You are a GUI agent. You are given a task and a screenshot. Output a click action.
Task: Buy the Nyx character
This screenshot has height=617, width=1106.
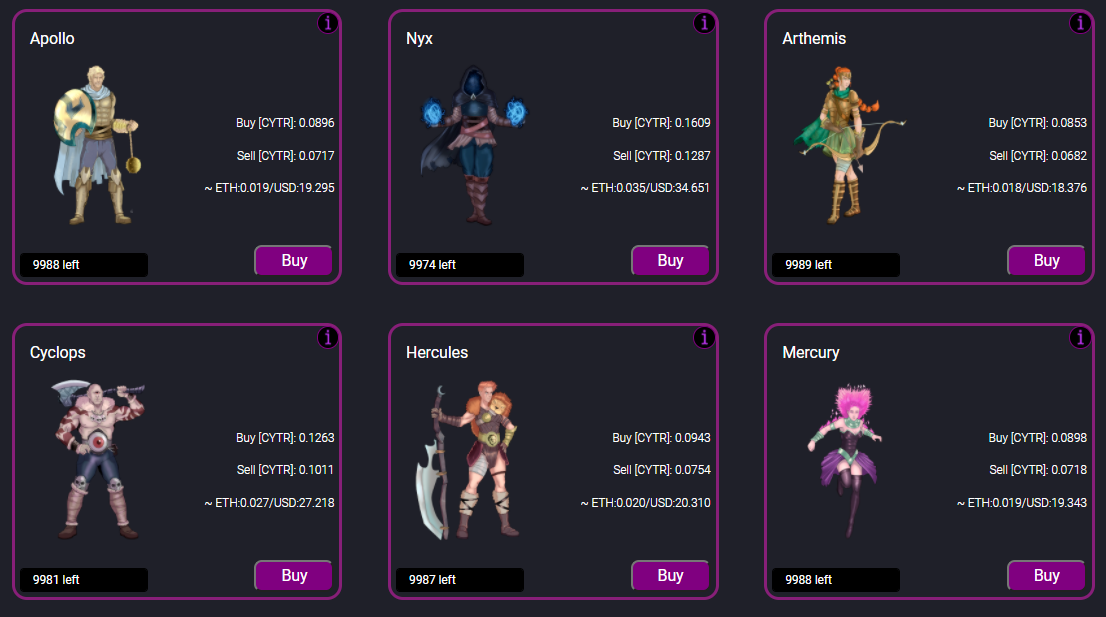pyautogui.click(x=670, y=260)
